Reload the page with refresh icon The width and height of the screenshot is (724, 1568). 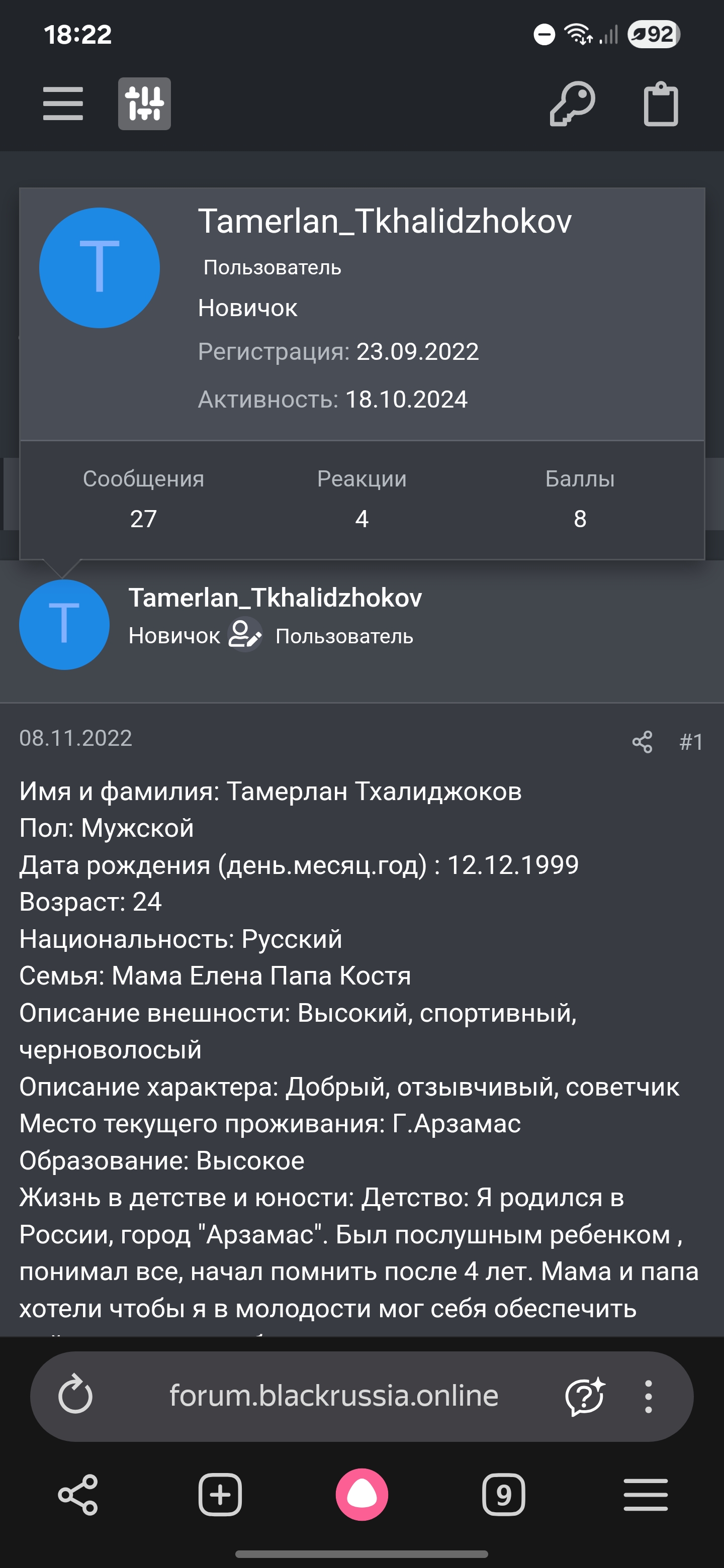(x=75, y=1395)
